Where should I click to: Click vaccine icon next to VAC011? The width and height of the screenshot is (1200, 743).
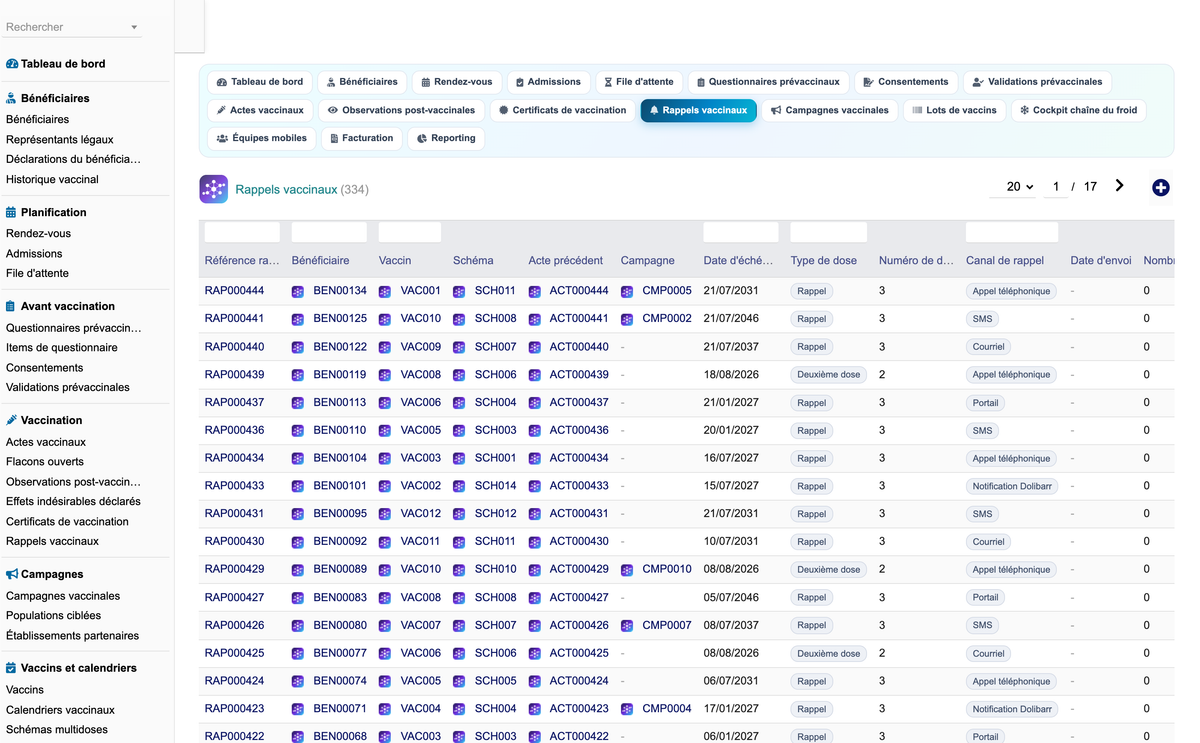click(384, 542)
